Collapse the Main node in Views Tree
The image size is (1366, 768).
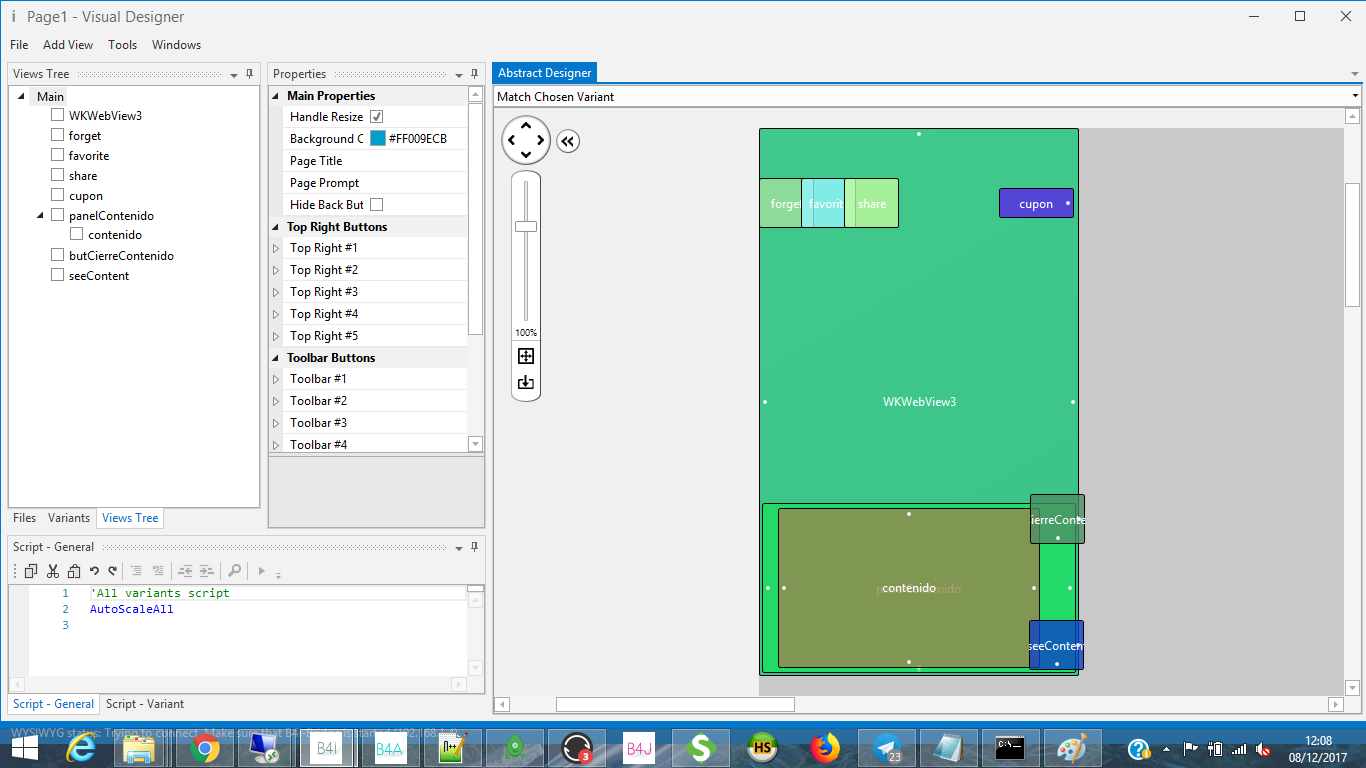(x=21, y=97)
